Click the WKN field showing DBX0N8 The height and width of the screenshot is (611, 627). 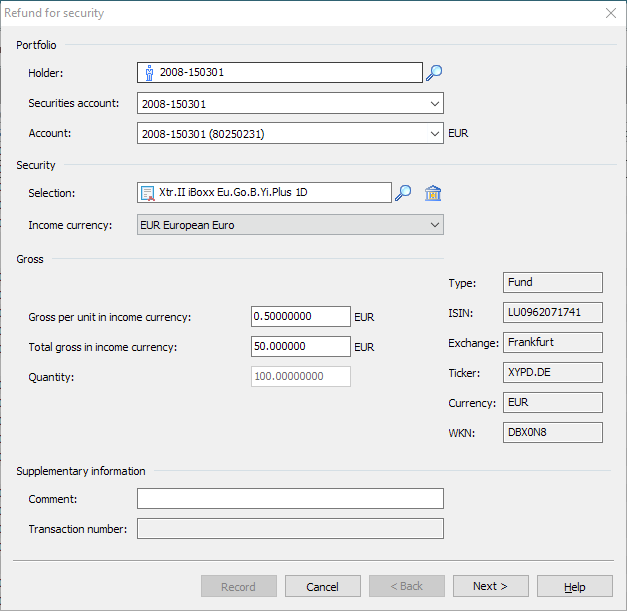[x=552, y=432]
